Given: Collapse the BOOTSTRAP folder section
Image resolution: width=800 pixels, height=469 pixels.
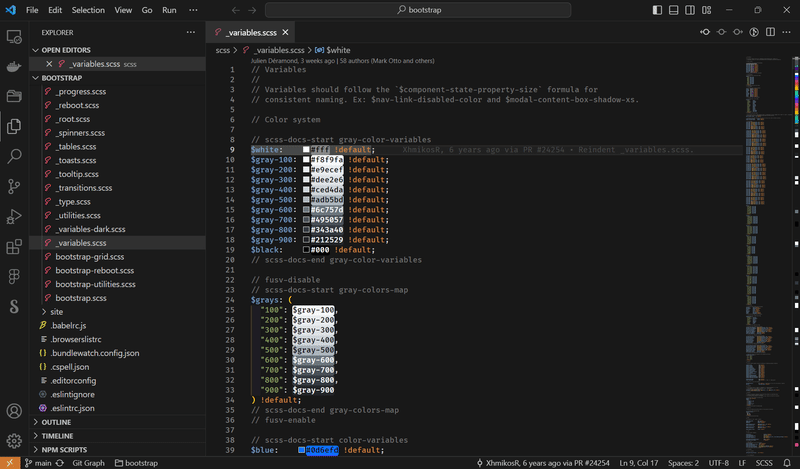Looking at the screenshot, I should [117, 78].
